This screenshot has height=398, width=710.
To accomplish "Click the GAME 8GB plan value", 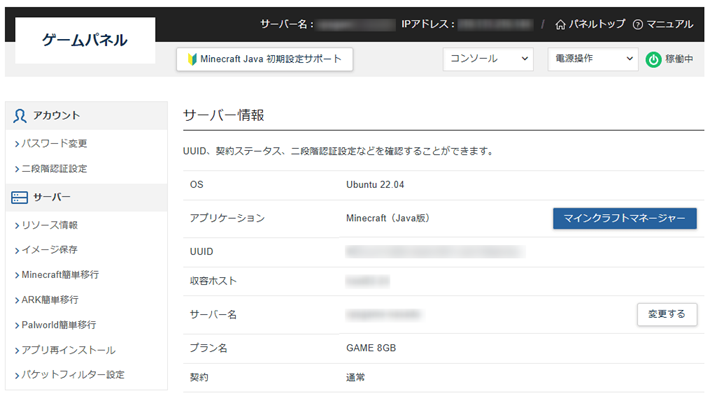I will pos(371,348).
